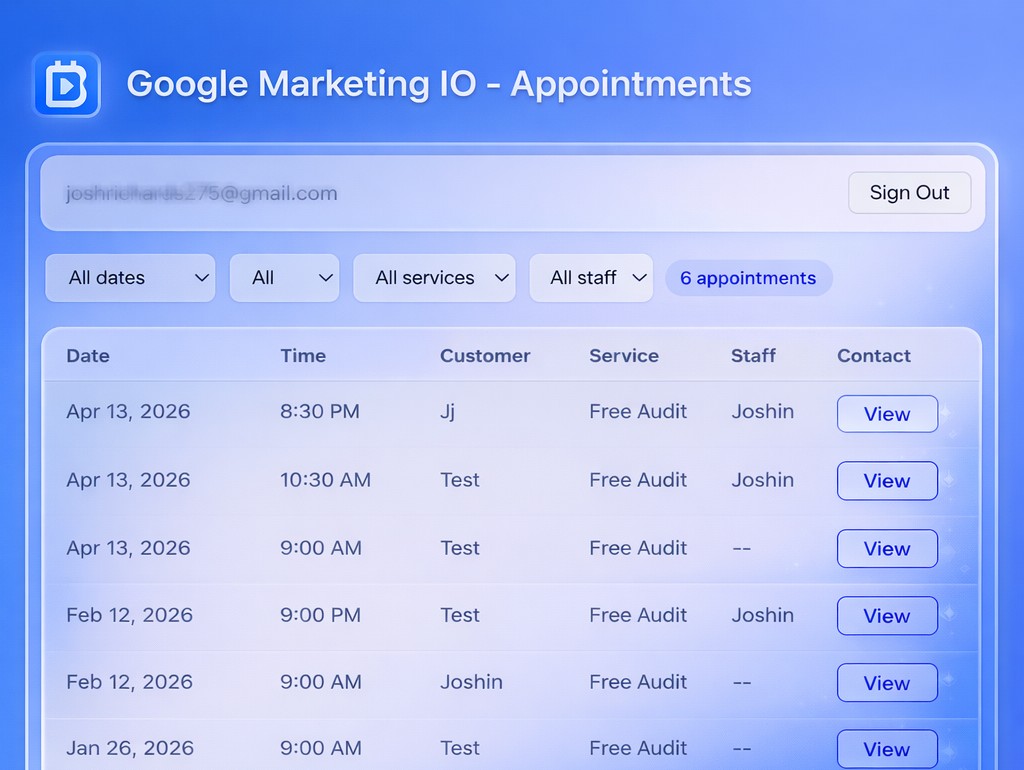
Task: Click the account email address text
Action: [x=201, y=193]
